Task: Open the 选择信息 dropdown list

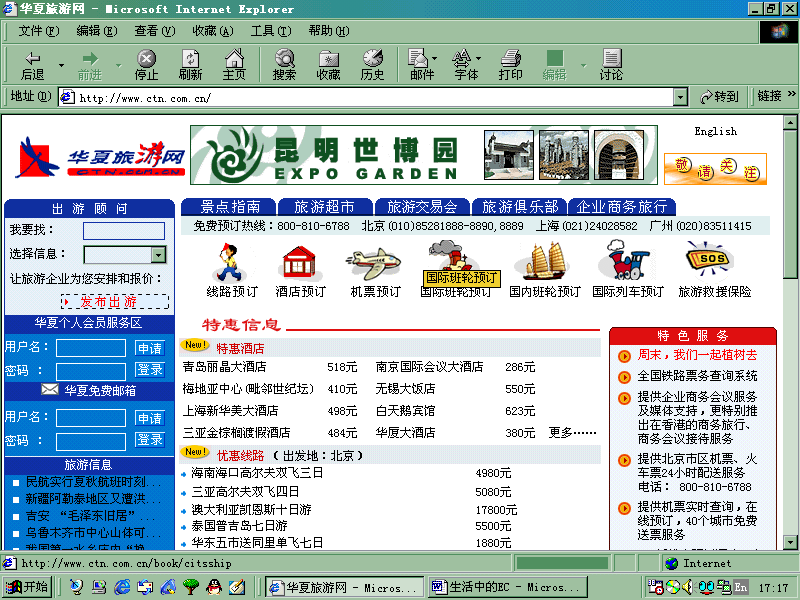Action: (159, 255)
